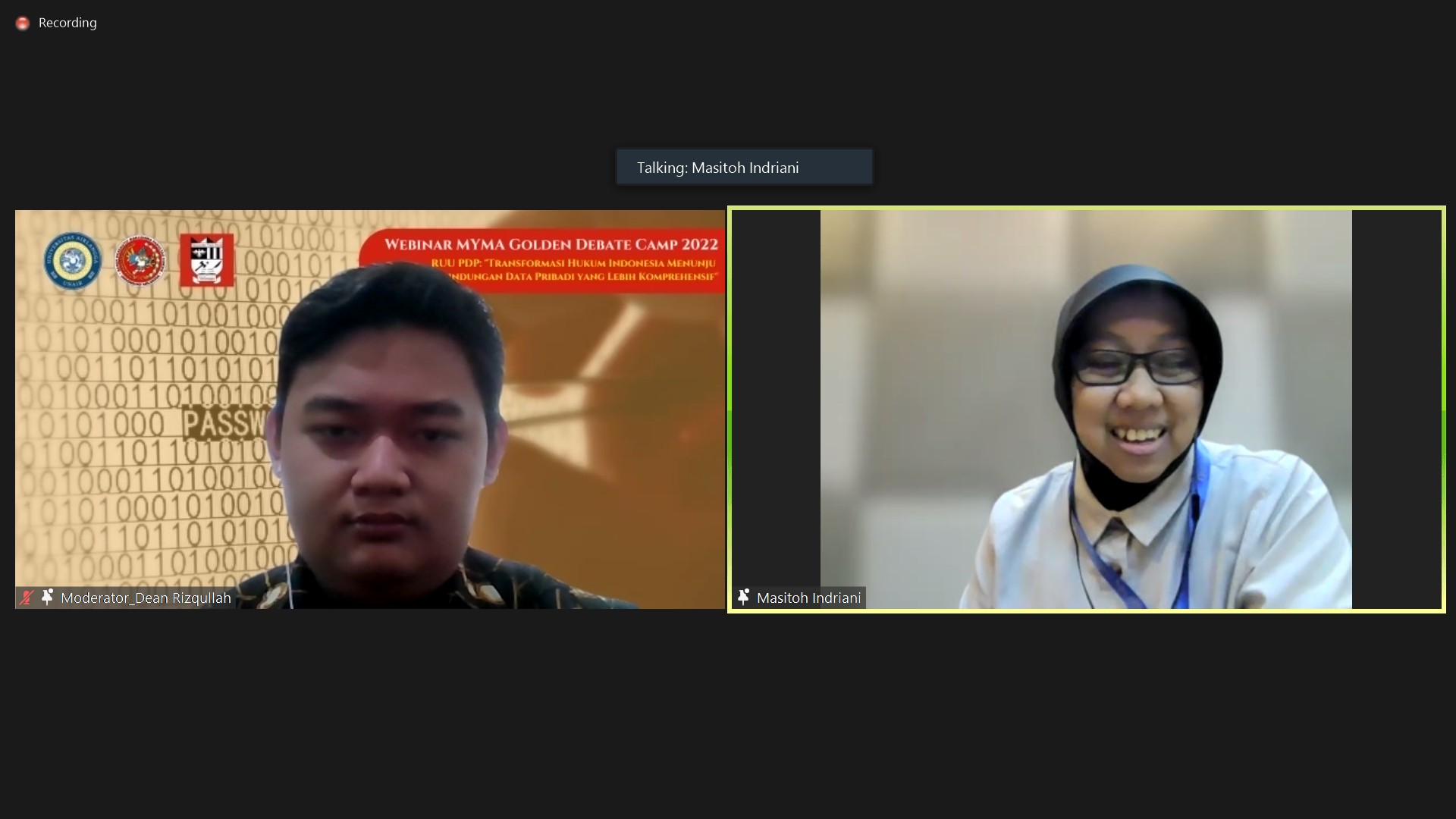Click pin icon beside Masitoh Indriani name

[x=743, y=598]
